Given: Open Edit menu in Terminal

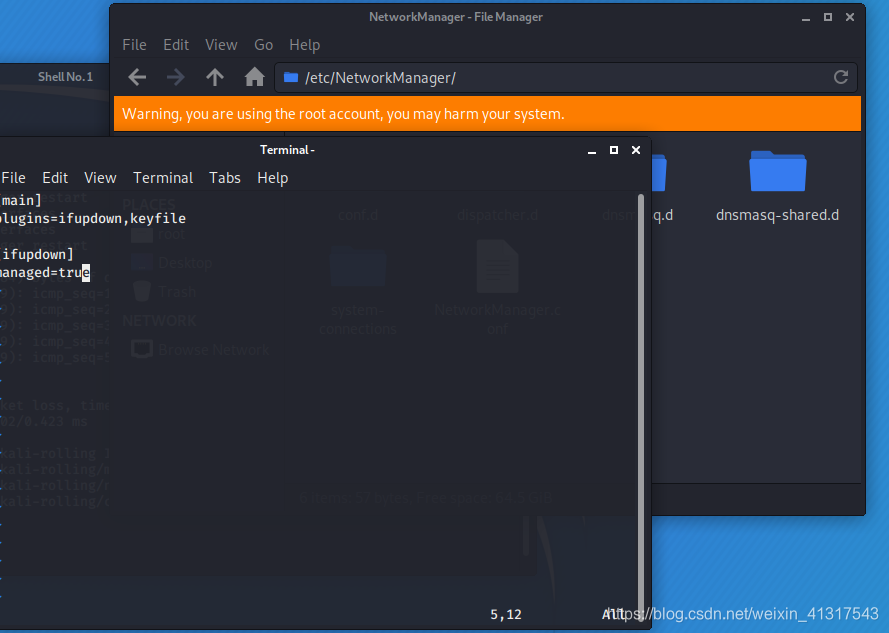Looking at the screenshot, I should pos(55,178).
